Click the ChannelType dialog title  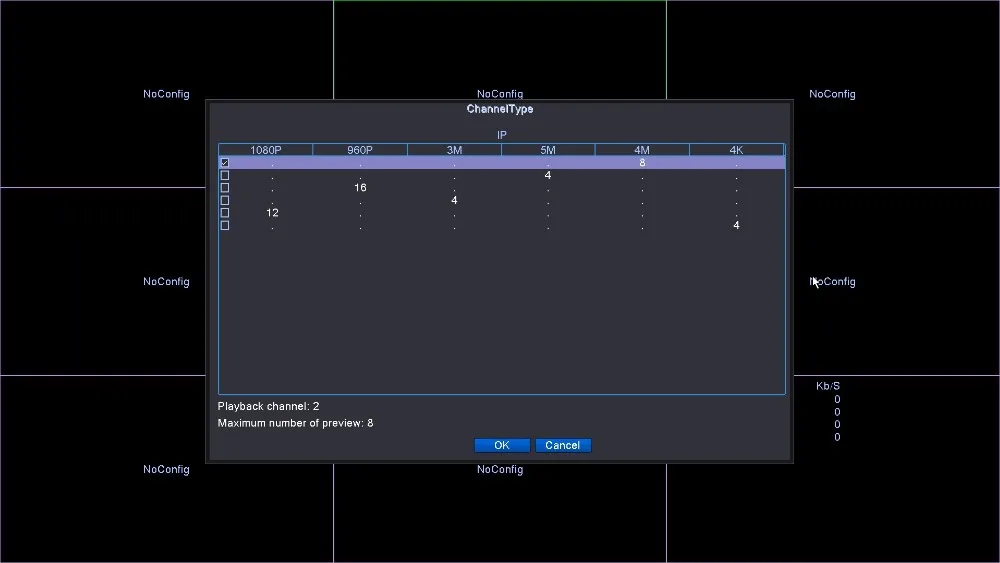click(x=500, y=109)
